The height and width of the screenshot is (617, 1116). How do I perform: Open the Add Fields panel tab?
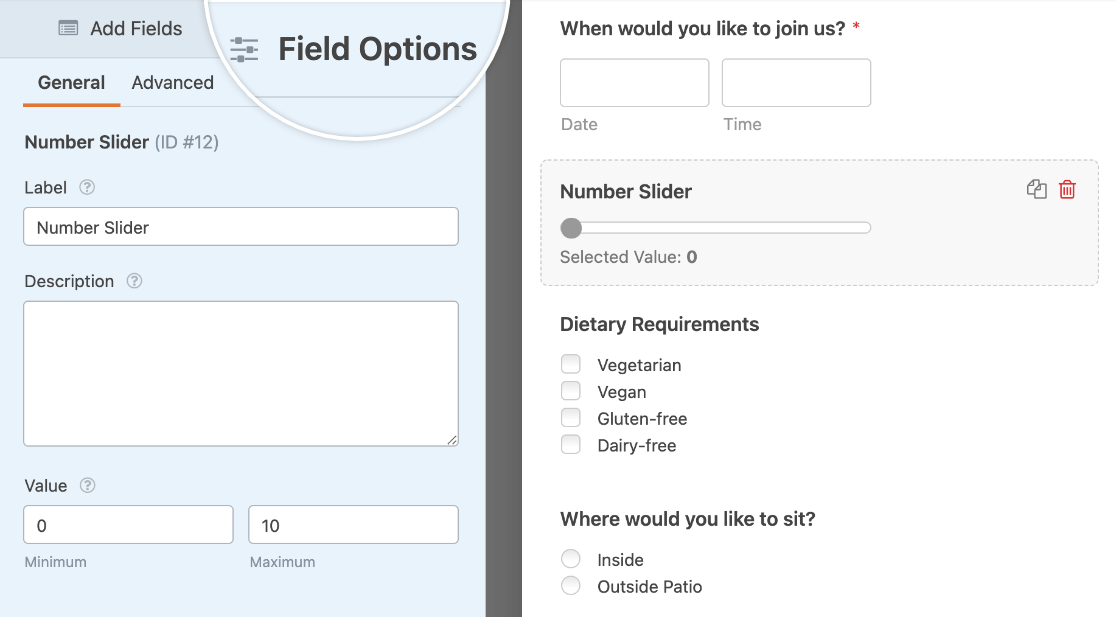pos(120,28)
